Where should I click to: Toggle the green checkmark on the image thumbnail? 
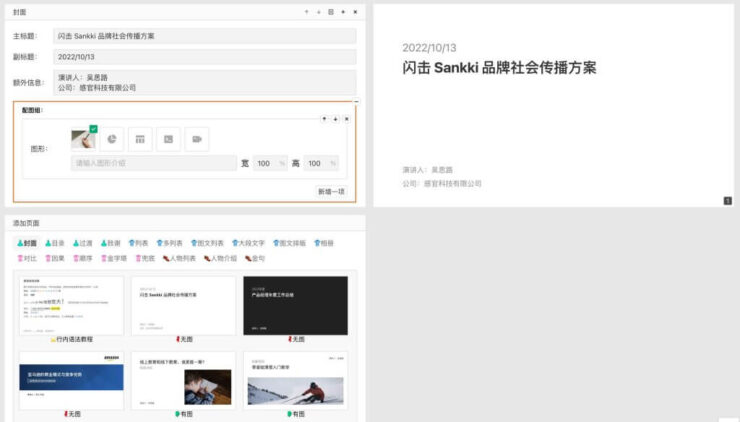point(93,128)
